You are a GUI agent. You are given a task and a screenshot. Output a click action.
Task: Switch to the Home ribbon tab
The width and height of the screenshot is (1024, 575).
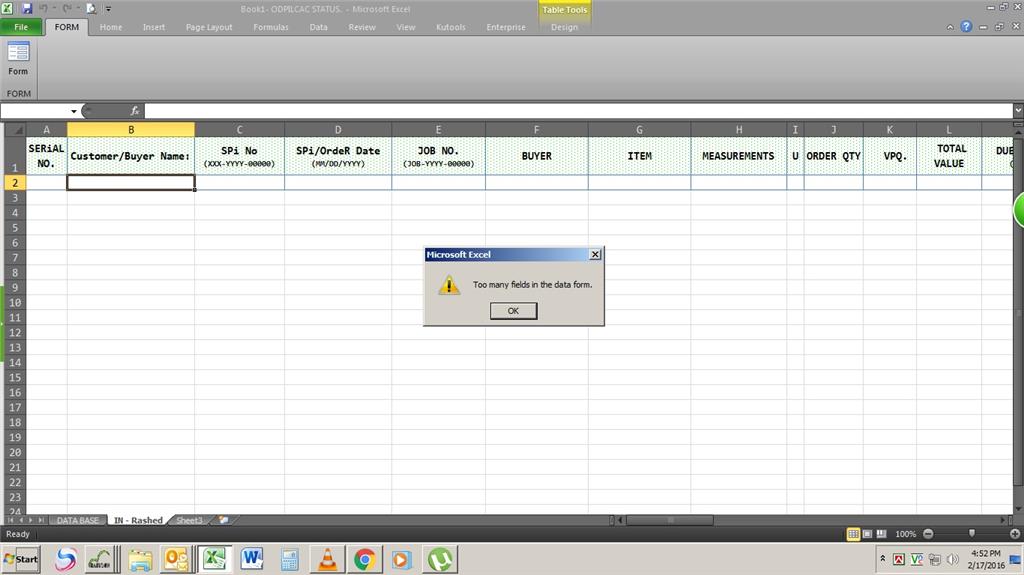point(111,27)
